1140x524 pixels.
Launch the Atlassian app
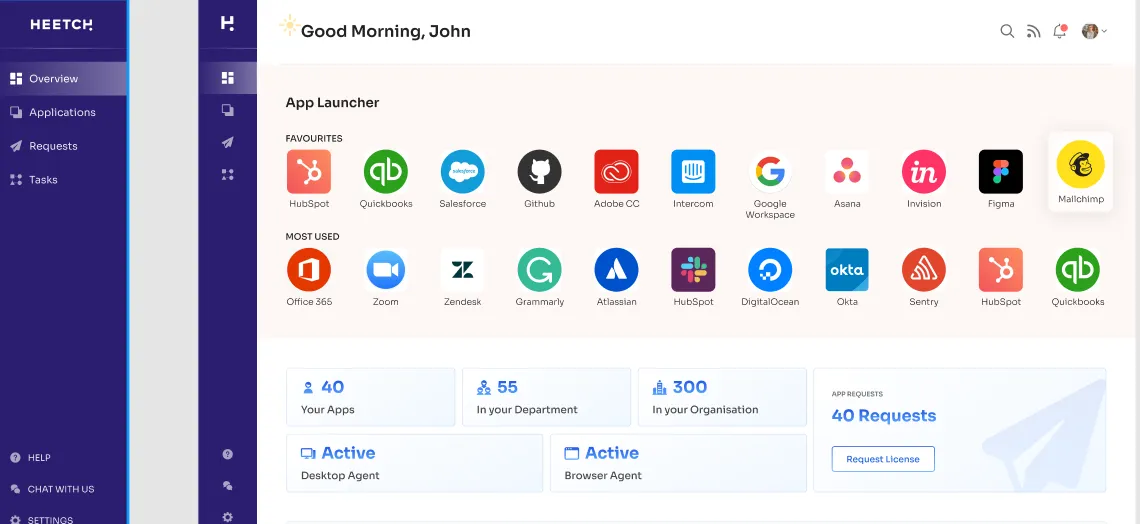pos(617,270)
